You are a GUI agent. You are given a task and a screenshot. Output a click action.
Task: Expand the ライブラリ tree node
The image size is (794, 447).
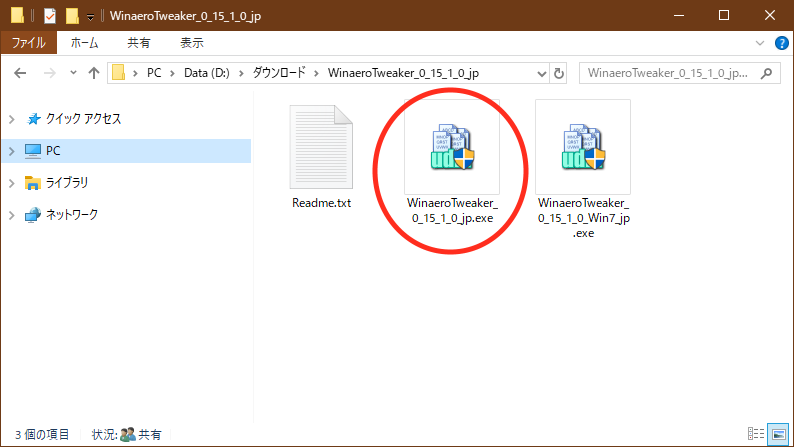click(11, 183)
